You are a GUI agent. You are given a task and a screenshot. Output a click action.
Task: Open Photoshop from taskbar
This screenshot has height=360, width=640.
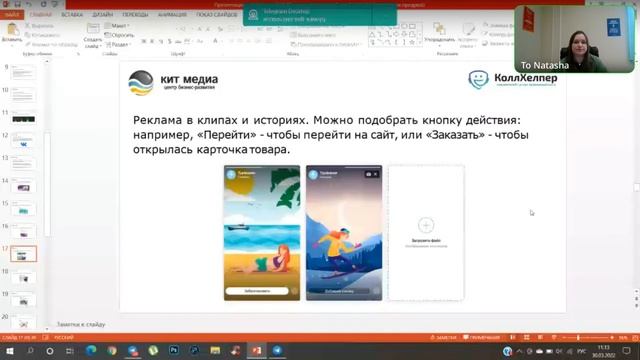click(x=174, y=351)
